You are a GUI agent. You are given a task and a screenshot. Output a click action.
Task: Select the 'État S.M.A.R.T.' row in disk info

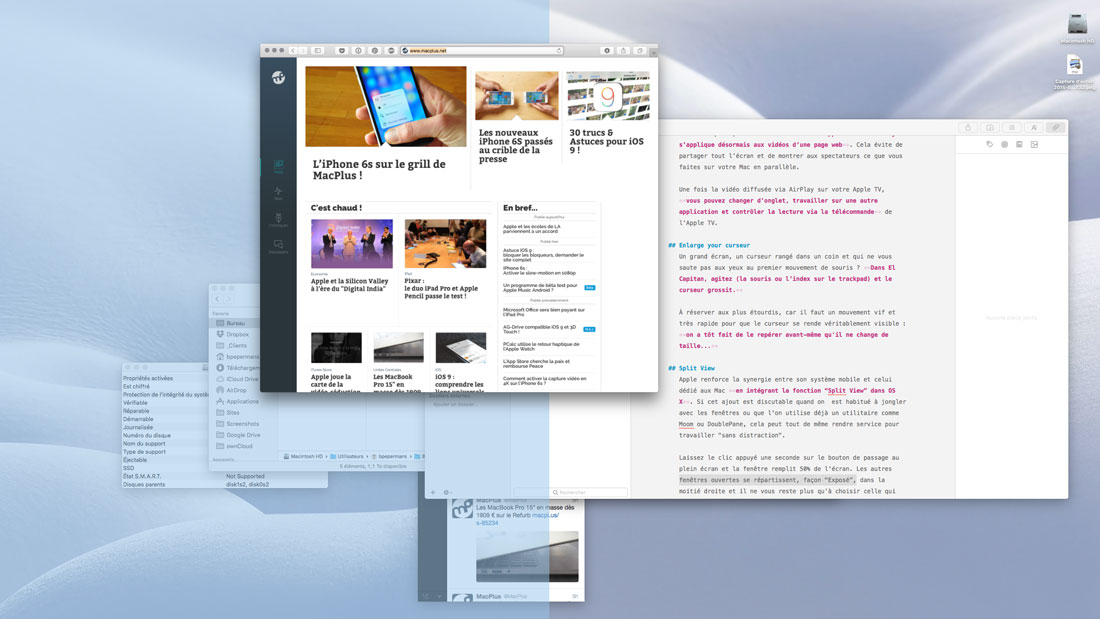click(224, 477)
